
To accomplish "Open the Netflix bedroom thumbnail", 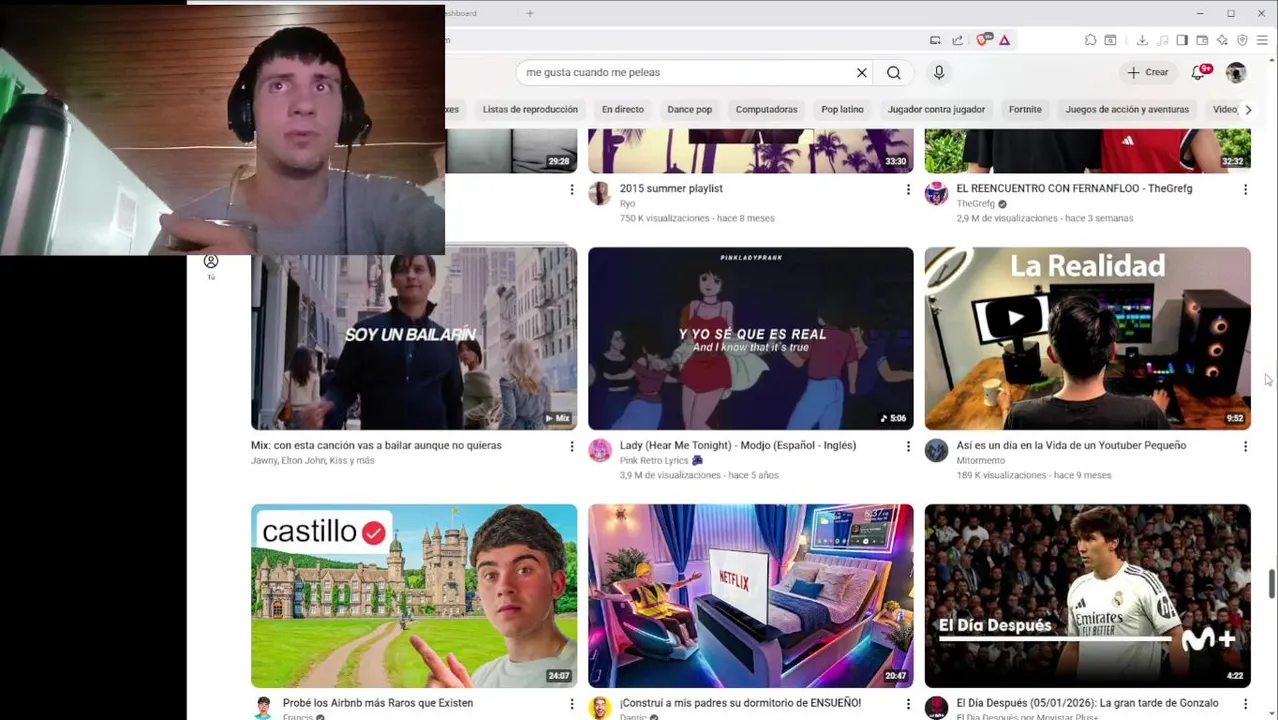I will [751, 596].
